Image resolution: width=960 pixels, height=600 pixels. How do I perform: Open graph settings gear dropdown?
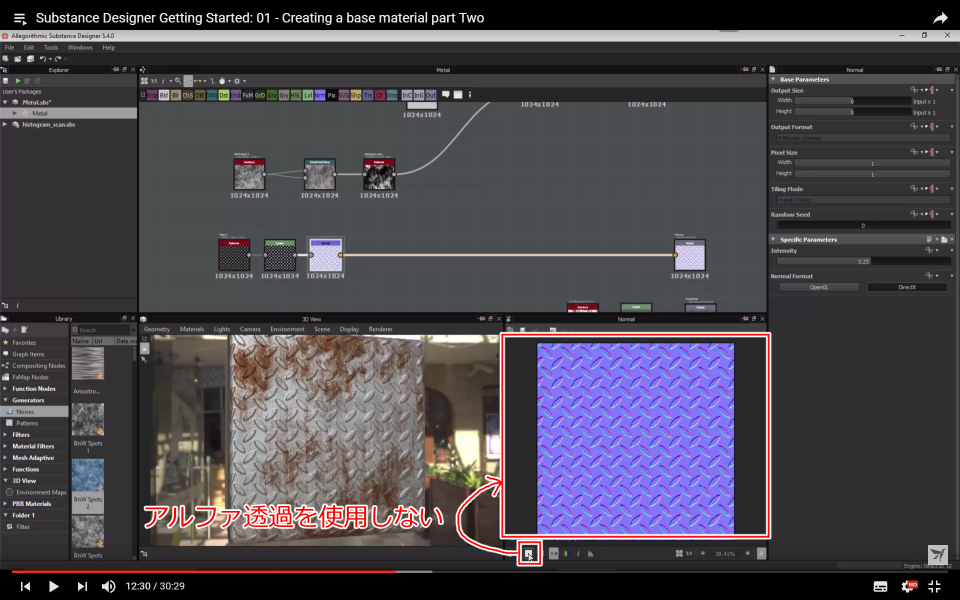pyautogui.click(x=239, y=81)
